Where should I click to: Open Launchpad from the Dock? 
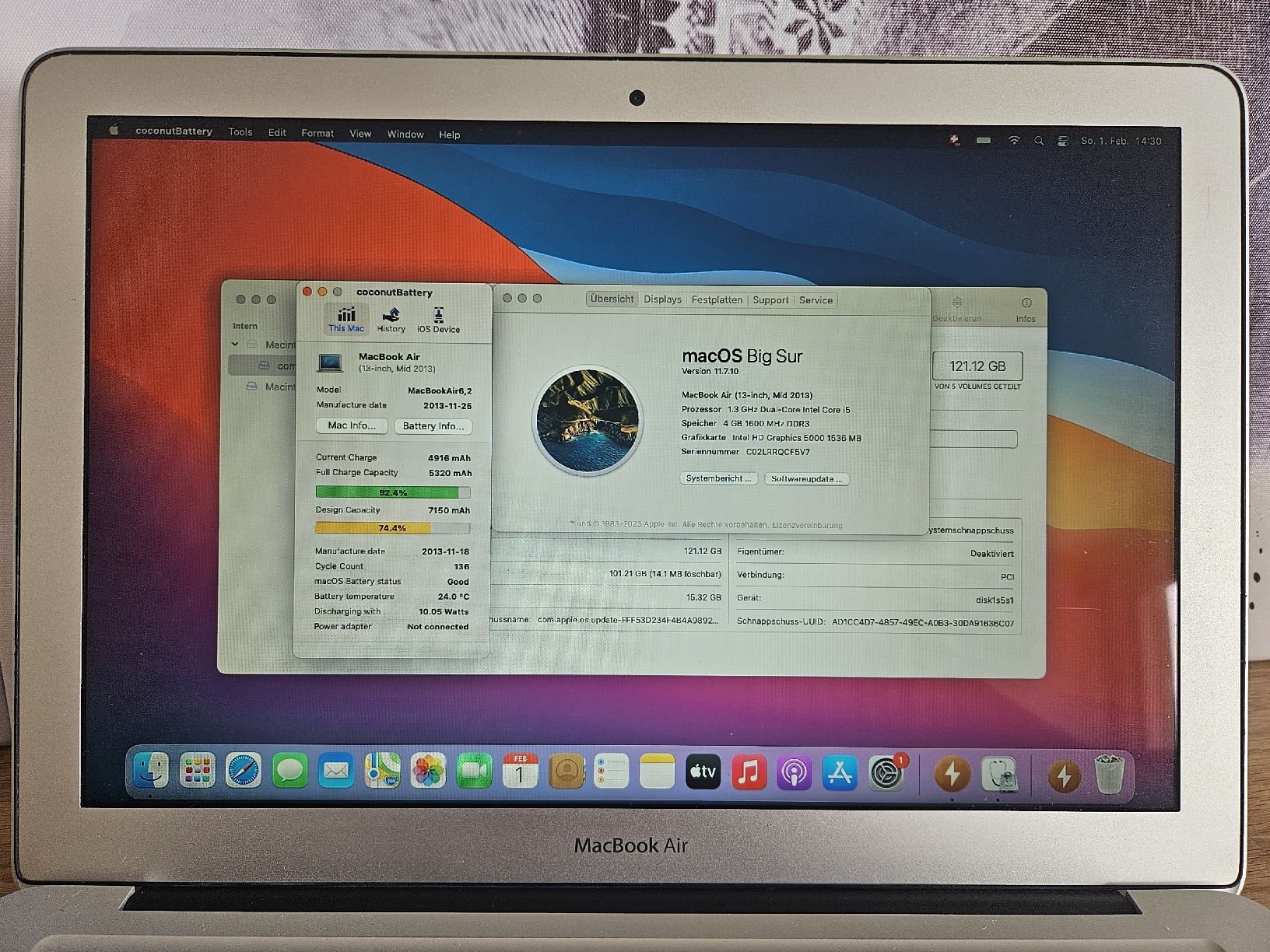coord(197,771)
